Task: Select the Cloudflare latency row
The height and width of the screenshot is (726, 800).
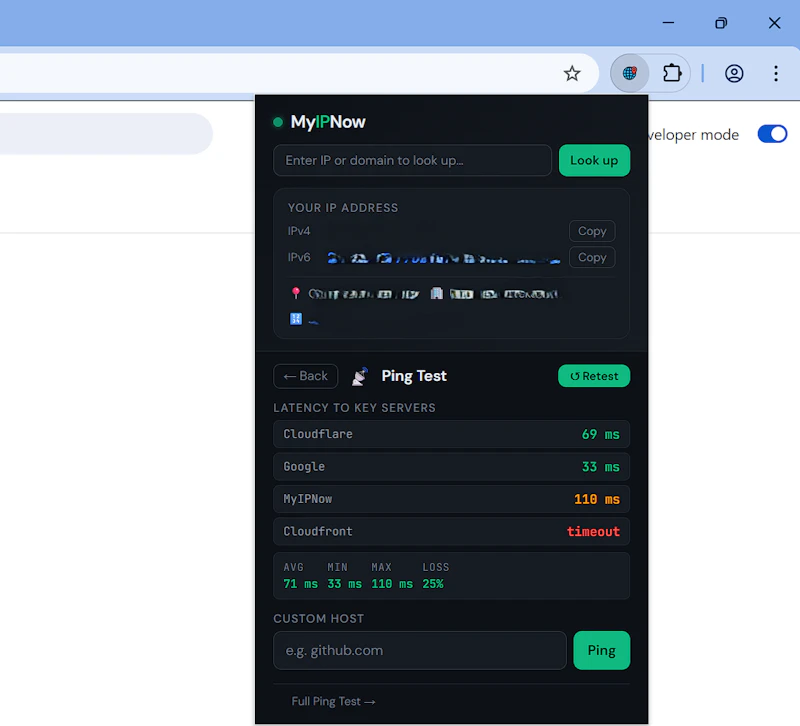Action: (452, 434)
